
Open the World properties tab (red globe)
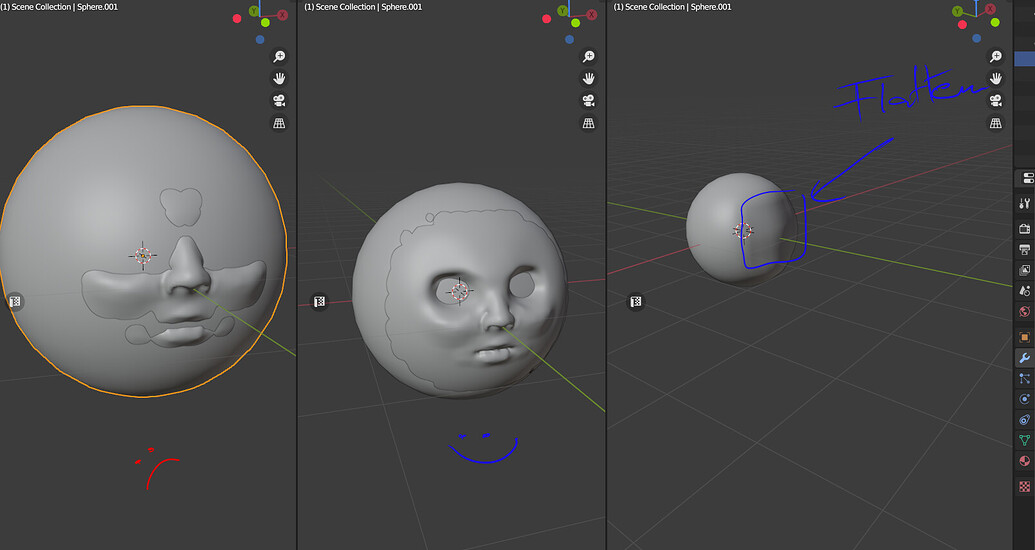click(1024, 312)
